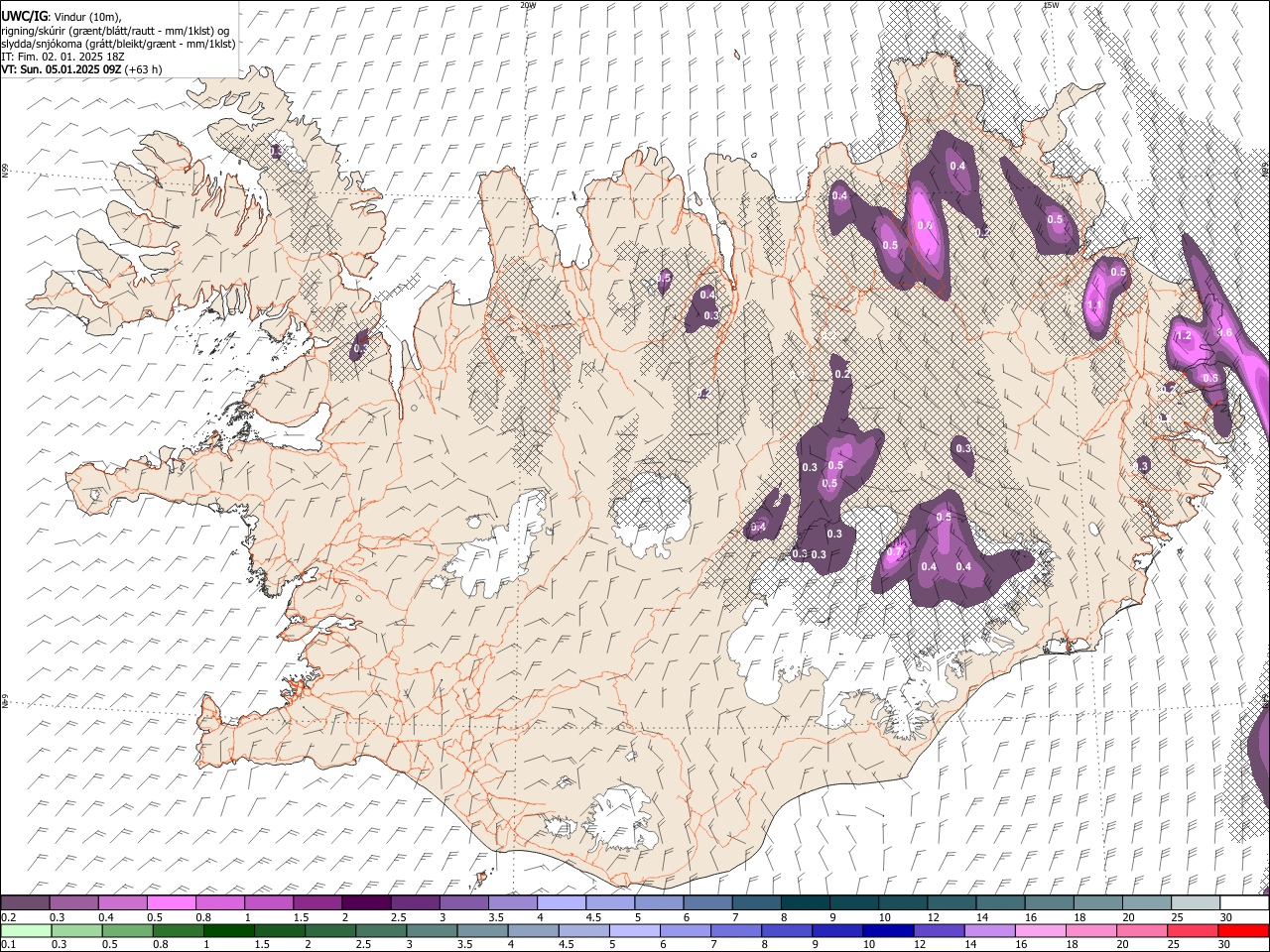Select the dark teal swatch labeled 9 in upper legend
The image size is (1270, 952).
click(854, 903)
